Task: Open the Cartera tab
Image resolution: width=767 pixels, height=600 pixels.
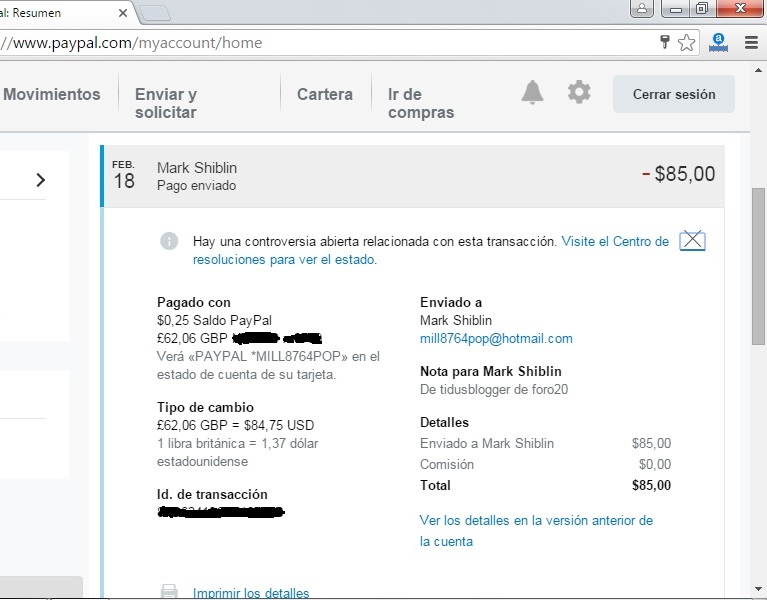Action: click(325, 94)
